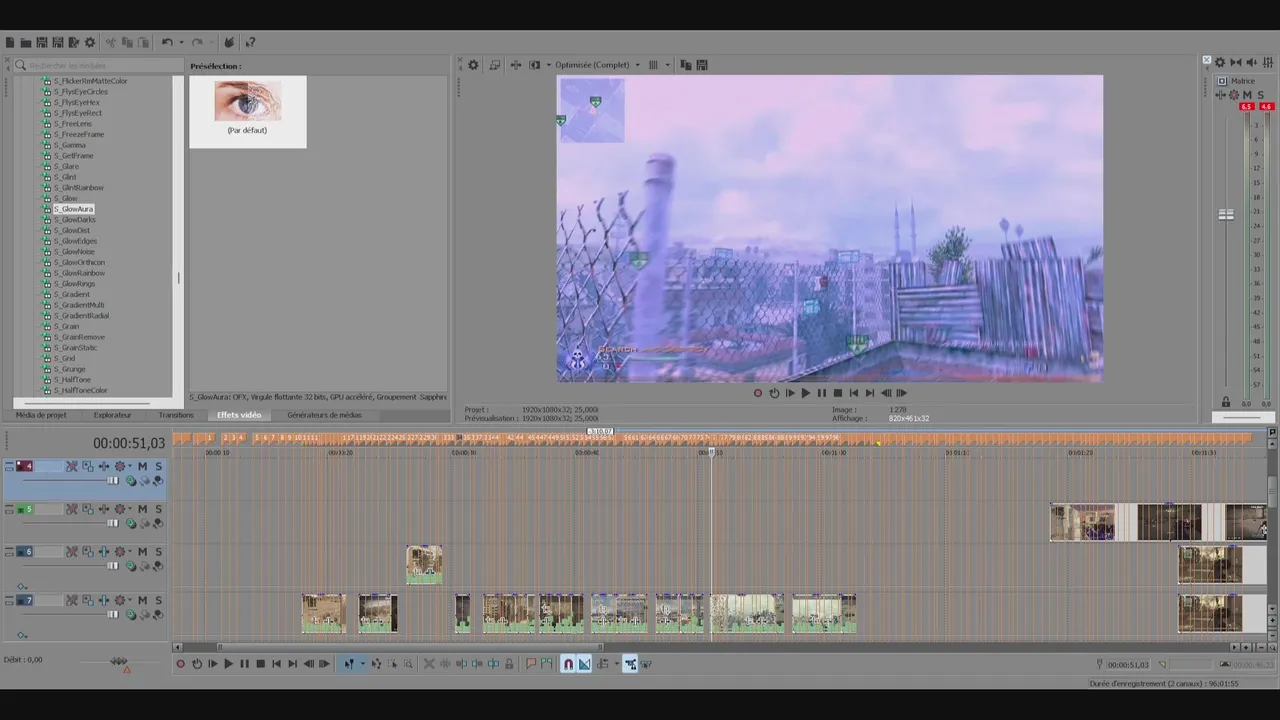Open project properties gear in main toolbar
This screenshot has width=1280, height=720.
tap(90, 42)
